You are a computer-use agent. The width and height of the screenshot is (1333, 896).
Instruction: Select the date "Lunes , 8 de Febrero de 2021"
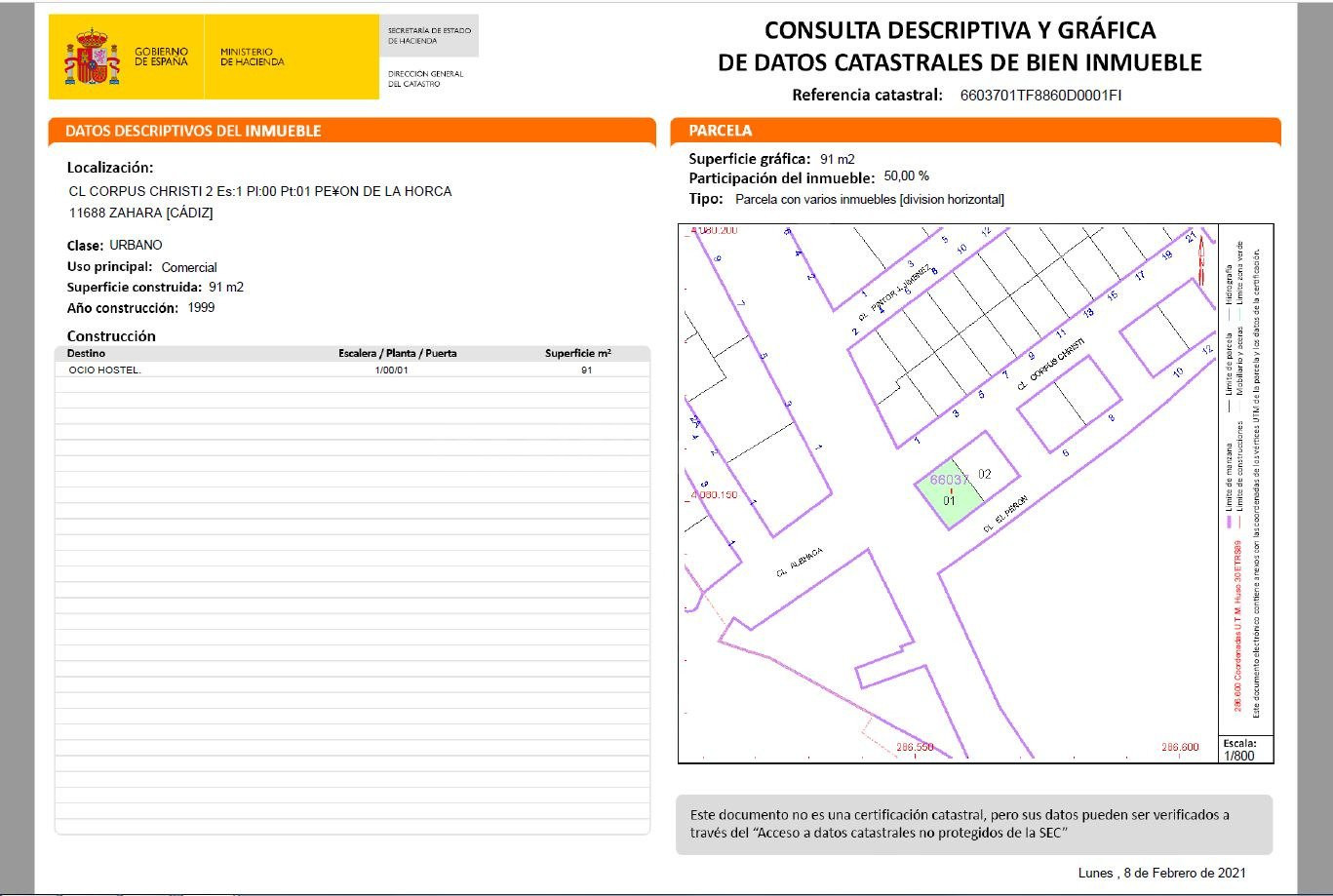pos(1161,874)
